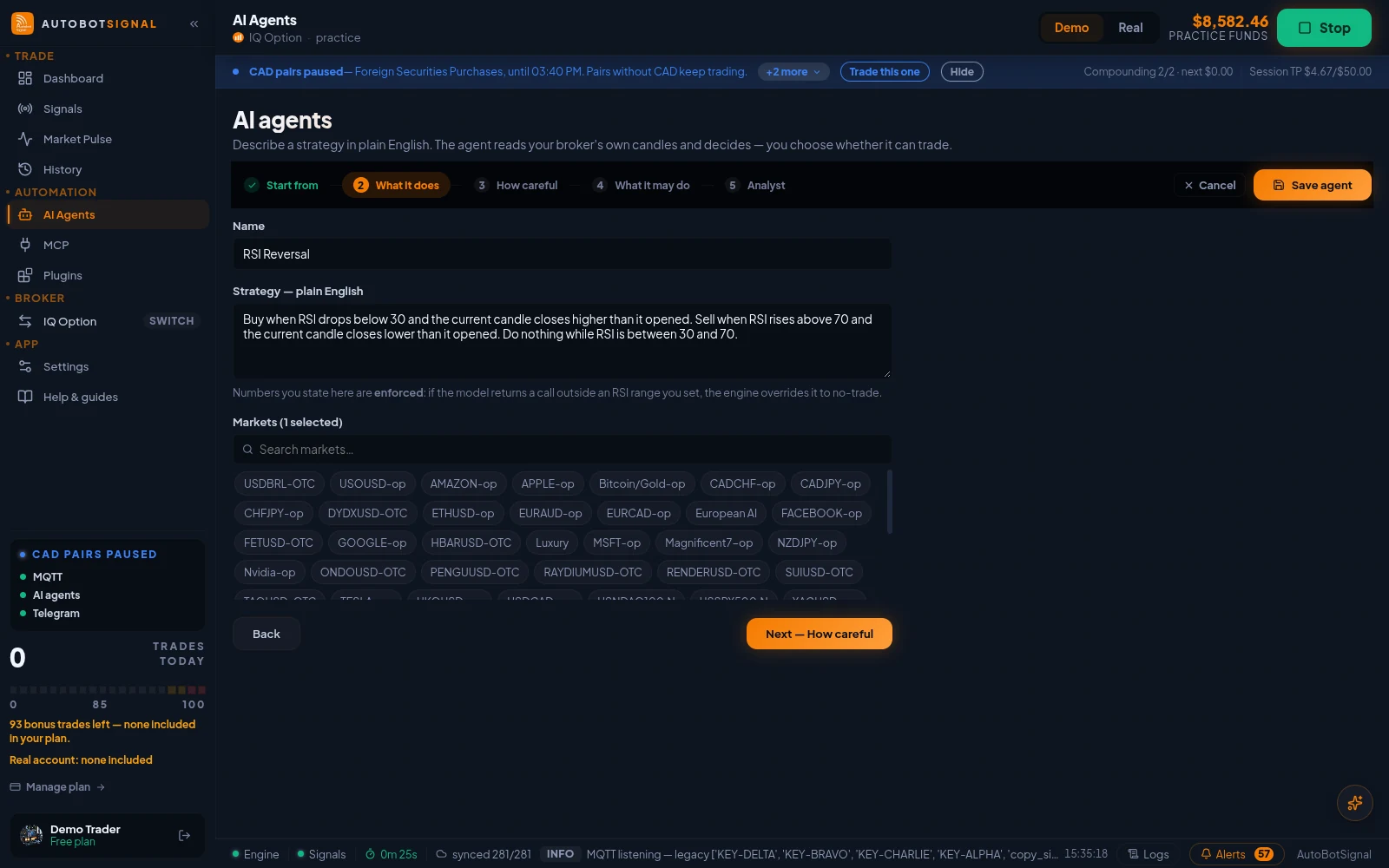Open Settings in sidebar
1389x868 pixels.
coord(108,366)
